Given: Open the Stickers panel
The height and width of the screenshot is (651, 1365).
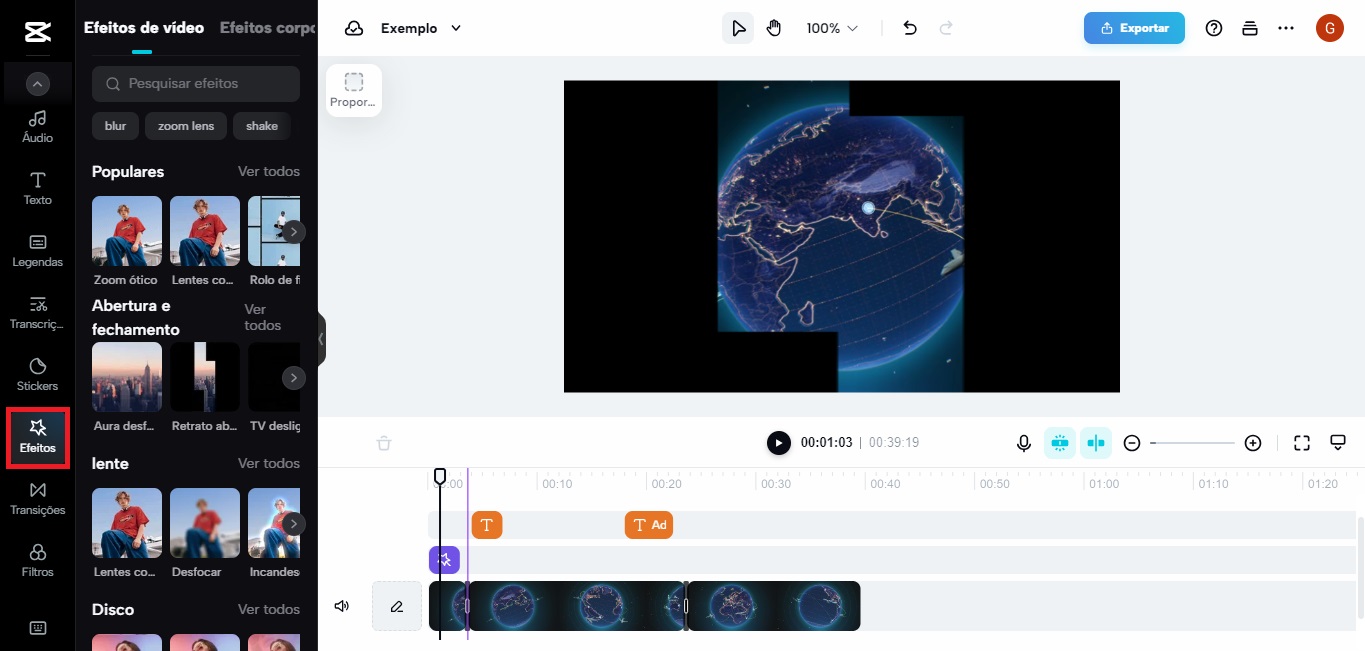Looking at the screenshot, I should point(38,374).
